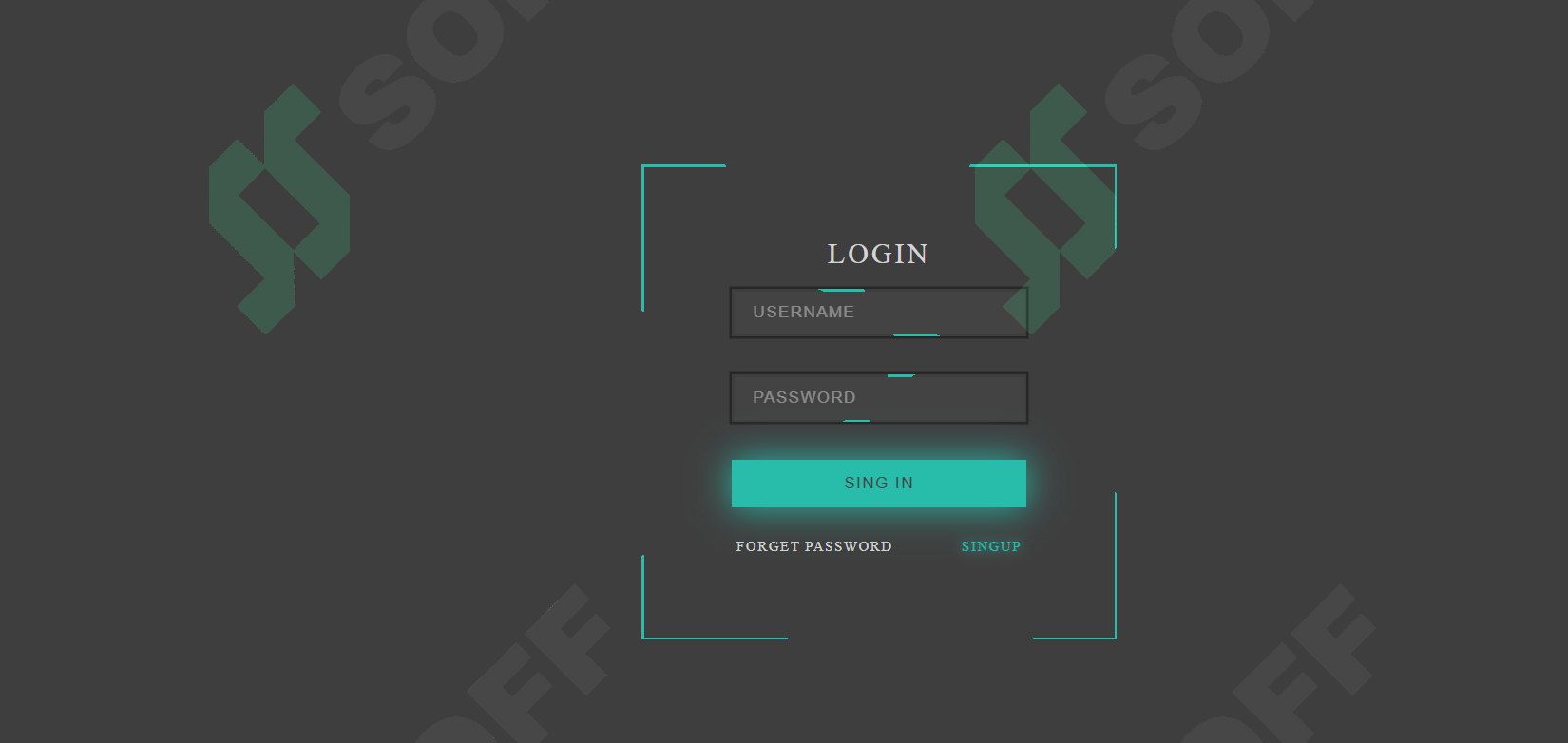The width and height of the screenshot is (1568, 743).
Task: Click the teal accent atop the USERNAME field
Action: pos(841,290)
